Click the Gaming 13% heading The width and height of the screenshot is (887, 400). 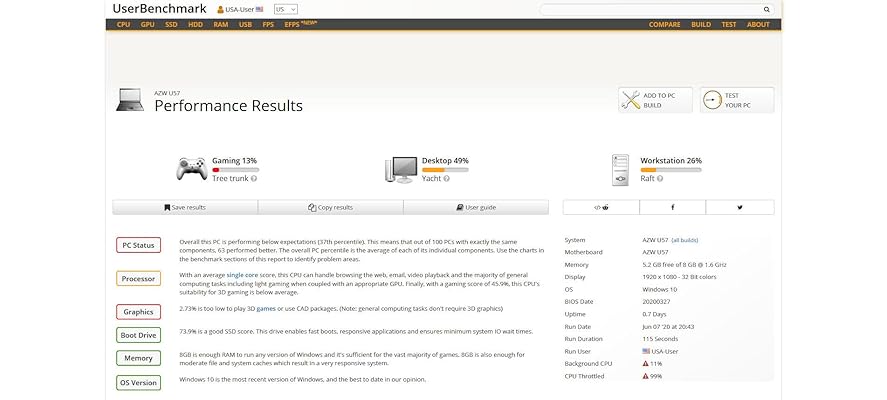coord(234,161)
